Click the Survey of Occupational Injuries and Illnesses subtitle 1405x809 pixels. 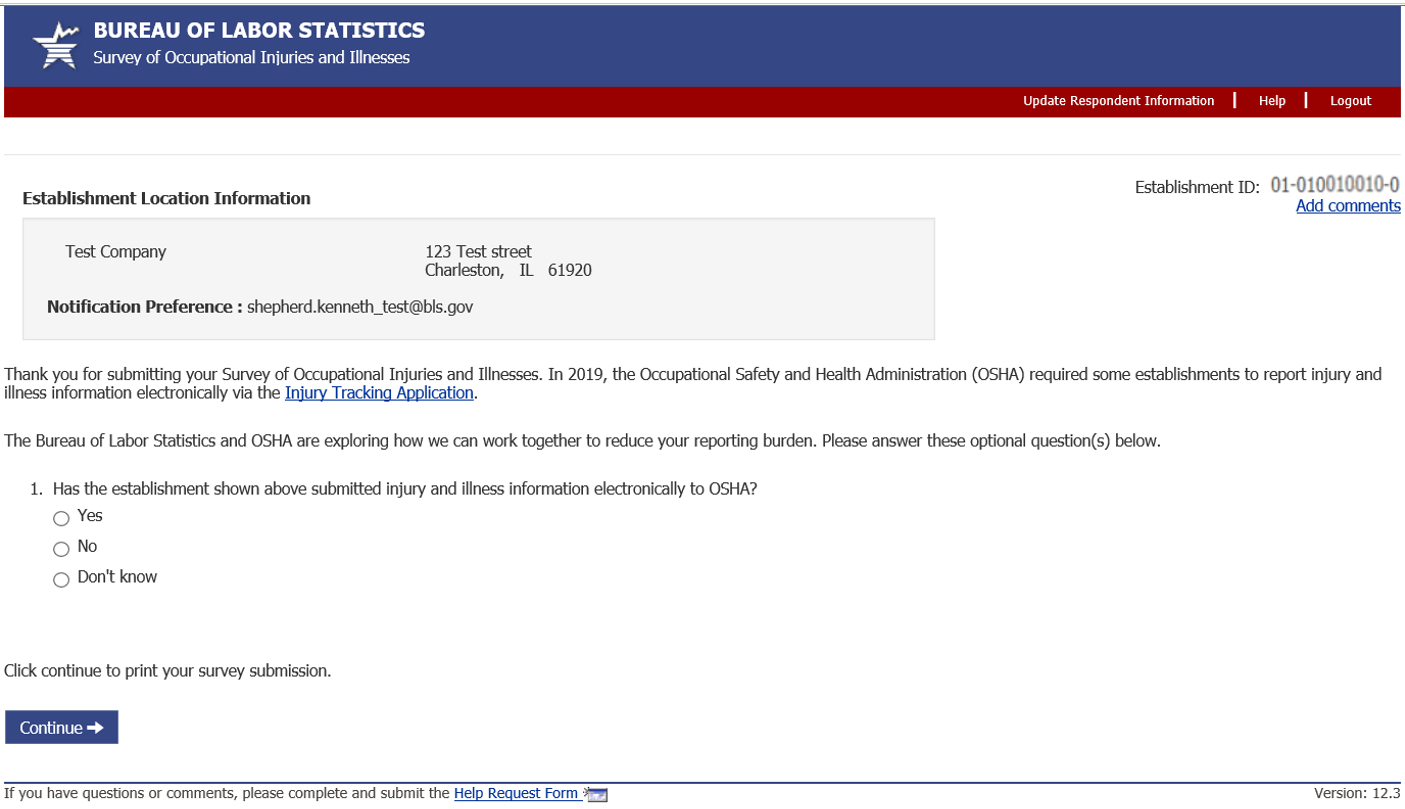tap(251, 58)
